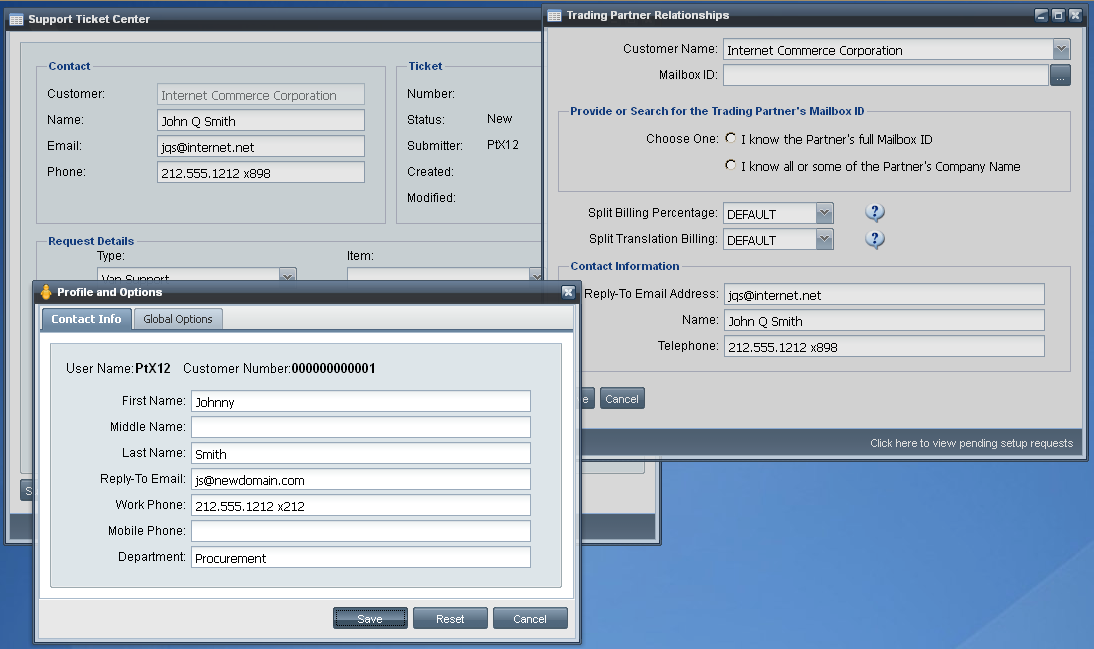Click the Support Ticket Center window title icon
The width and height of the screenshot is (1094, 649).
pos(16,20)
